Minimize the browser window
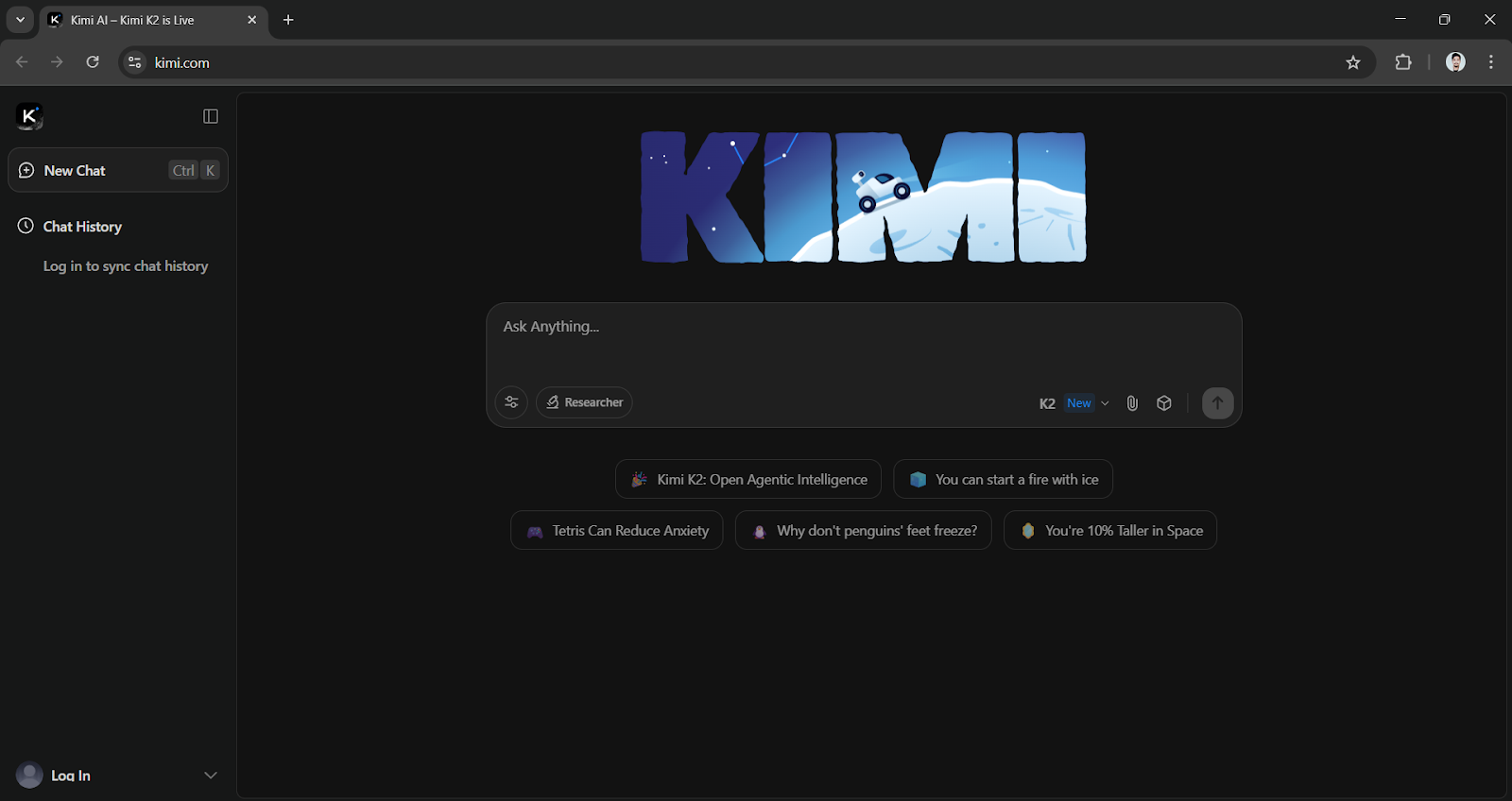Viewport: 1512px width, 801px height. coord(1400,19)
